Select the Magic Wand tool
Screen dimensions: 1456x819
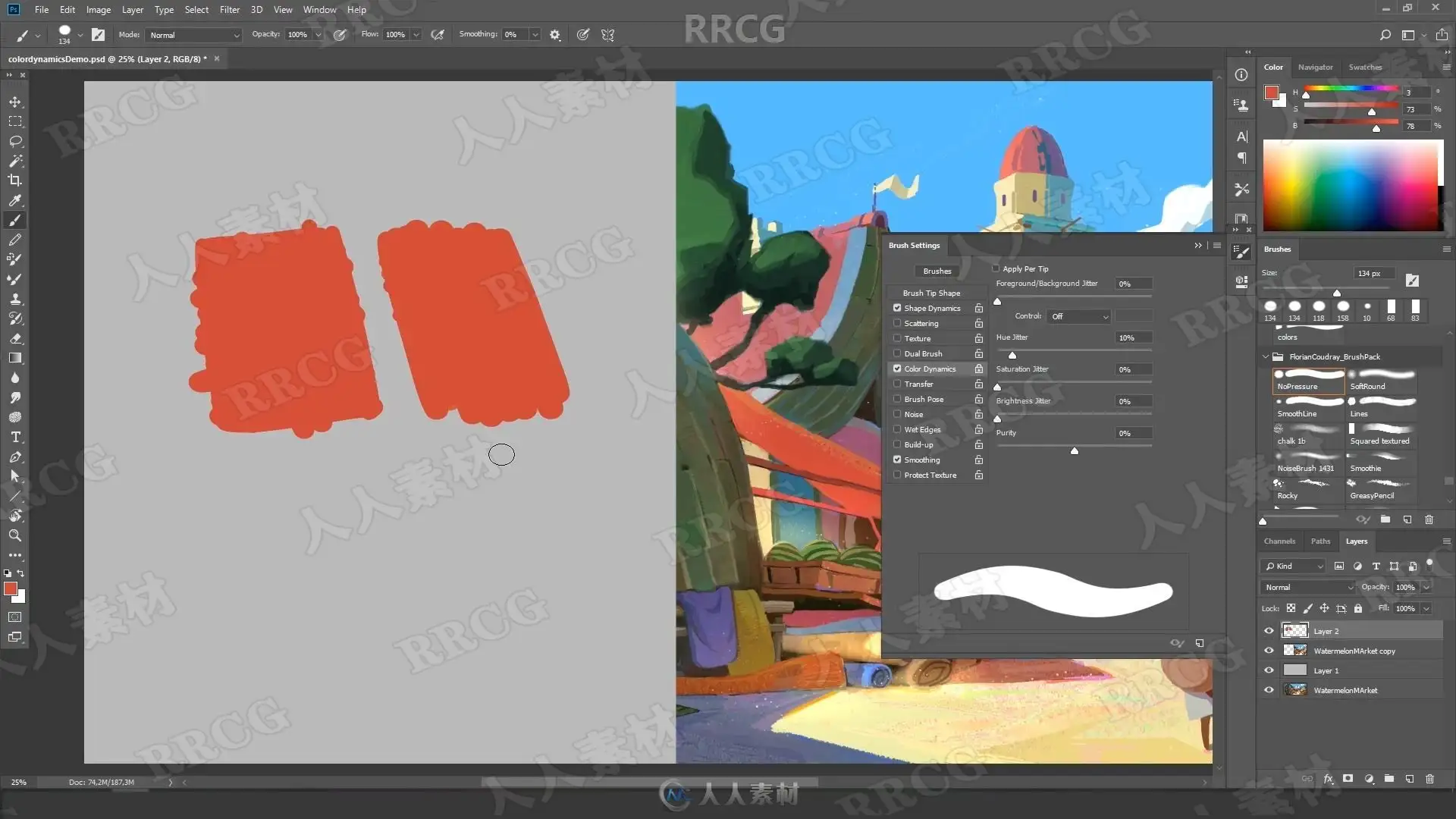pyautogui.click(x=15, y=161)
